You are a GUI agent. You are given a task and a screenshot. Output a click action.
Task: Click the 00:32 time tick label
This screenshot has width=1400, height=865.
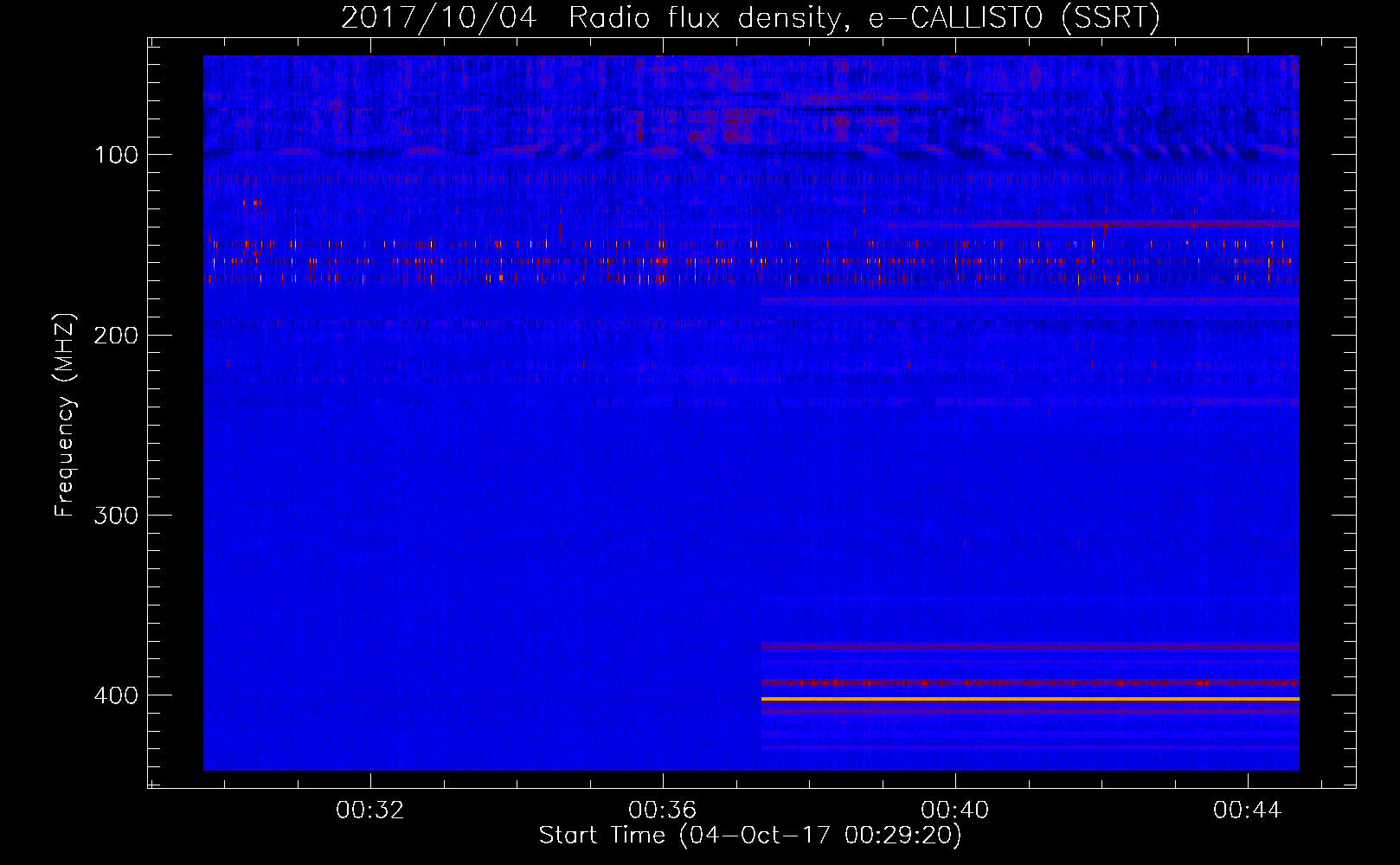(x=370, y=811)
